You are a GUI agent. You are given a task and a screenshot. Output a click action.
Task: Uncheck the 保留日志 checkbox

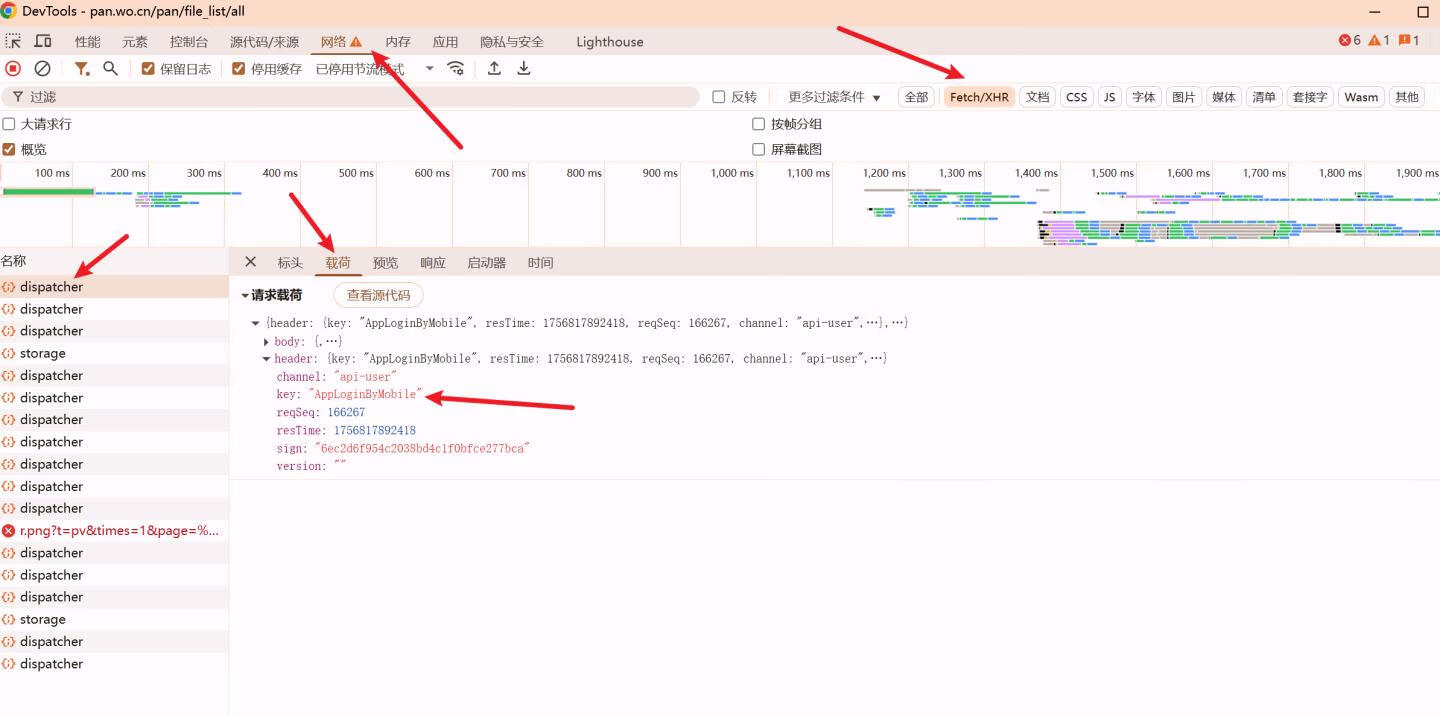pyautogui.click(x=148, y=69)
